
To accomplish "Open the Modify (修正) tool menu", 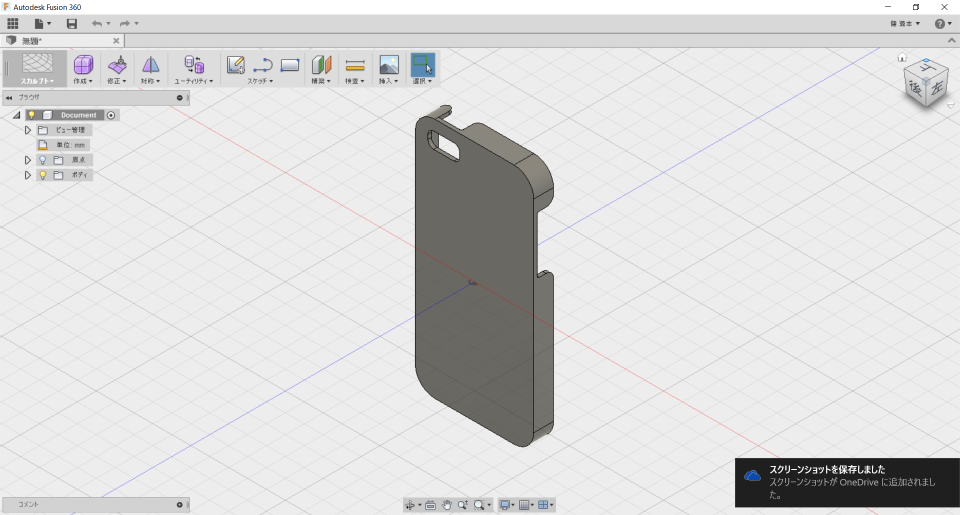I will (117, 69).
